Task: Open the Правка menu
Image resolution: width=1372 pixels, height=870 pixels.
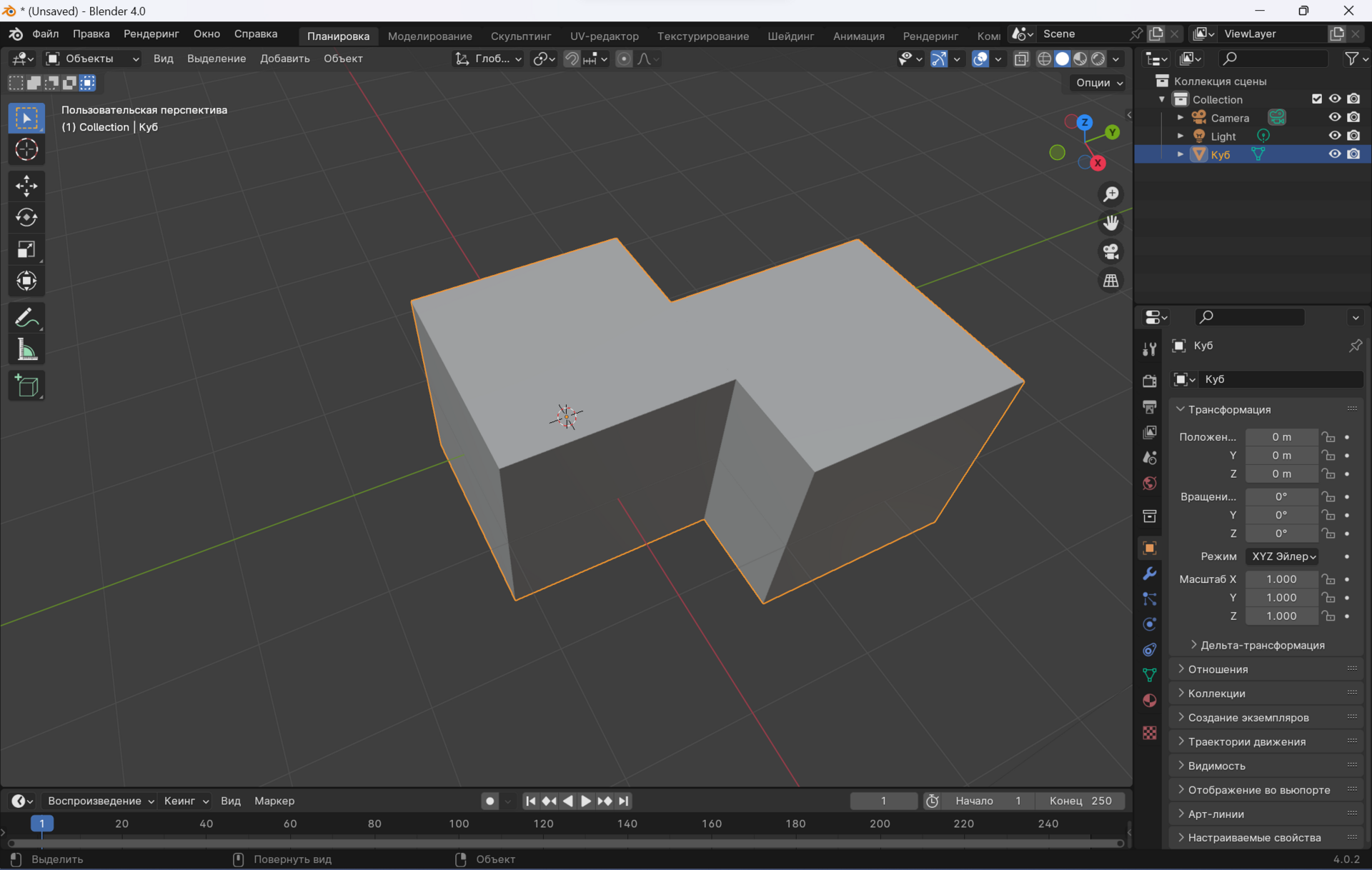Action: pos(91,34)
